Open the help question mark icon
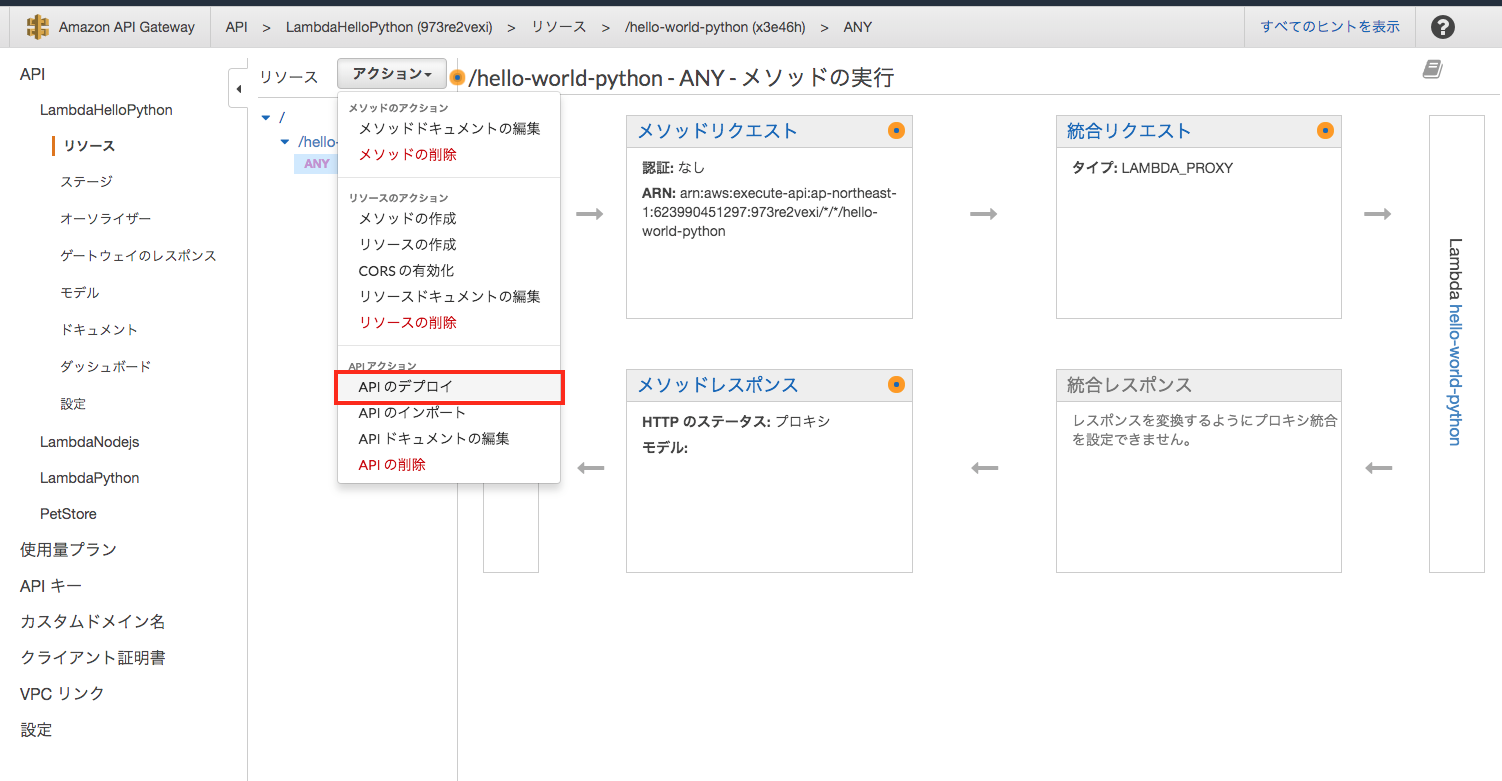Image resolution: width=1502 pixels, height=781 pixels. click(1443, 27)
